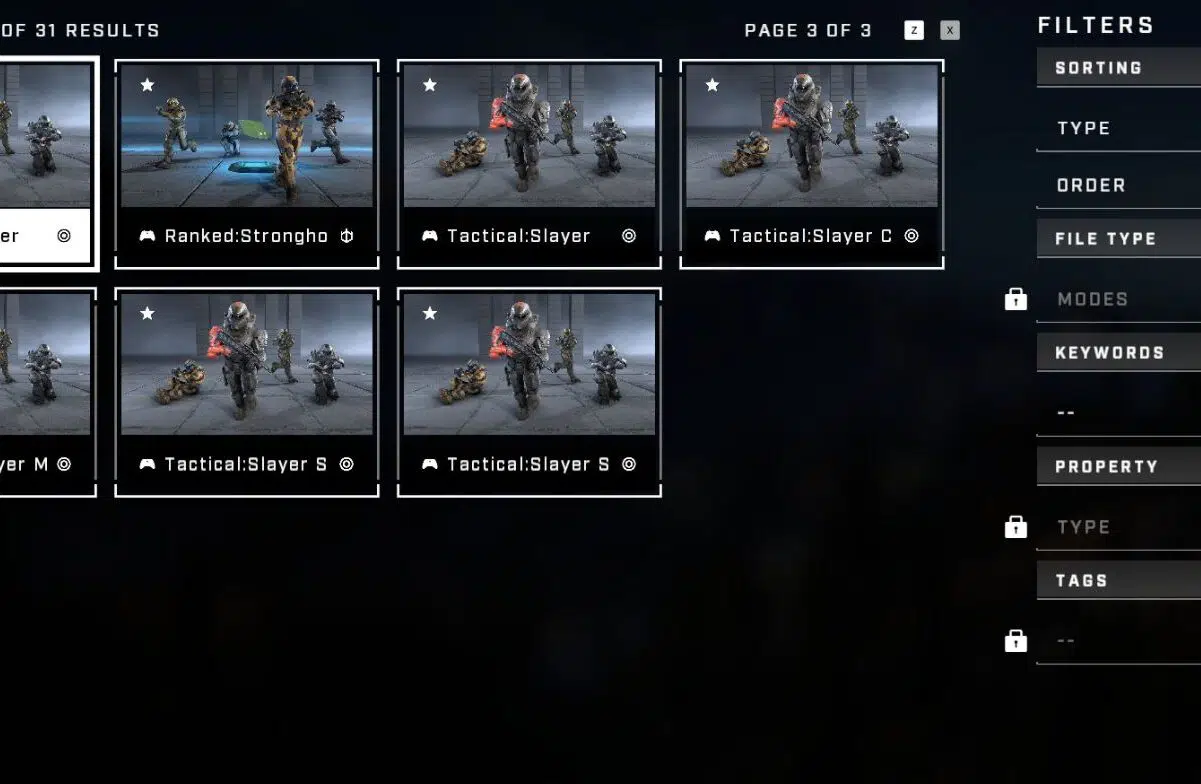1201x784 pixels.
Task: Open the last Tactical:Slayer S card in the bottom row
Action: pos(529,392)
